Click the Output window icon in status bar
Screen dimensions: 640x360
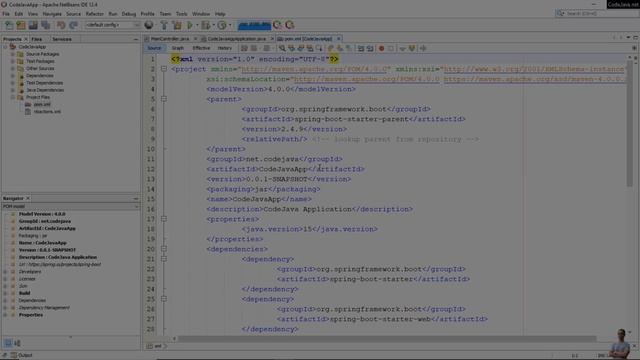13,356
